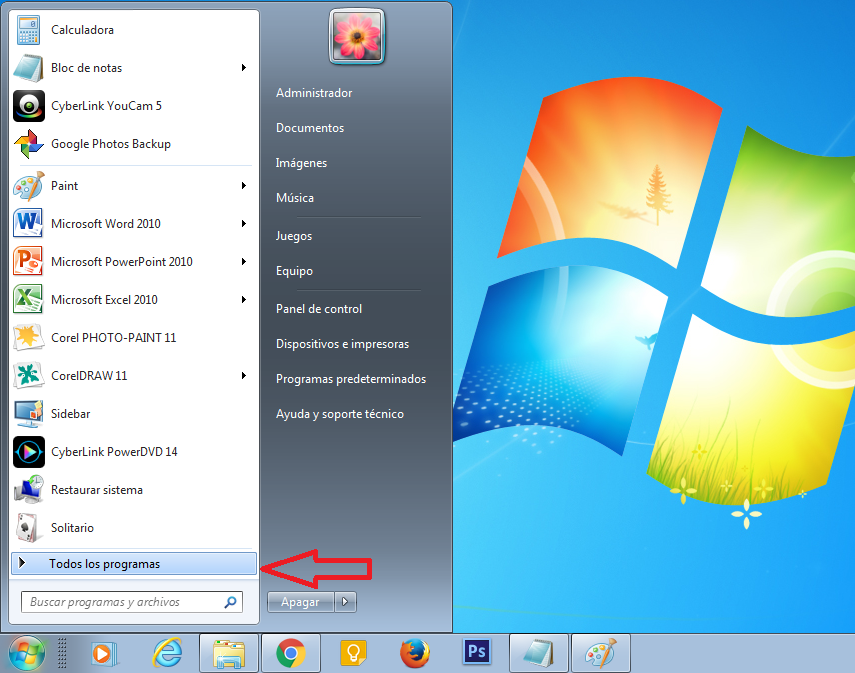This screenshot has height=673, width=855.
Task: Launch CorelDRAW 11 icon
Action: tap(28, 376)
